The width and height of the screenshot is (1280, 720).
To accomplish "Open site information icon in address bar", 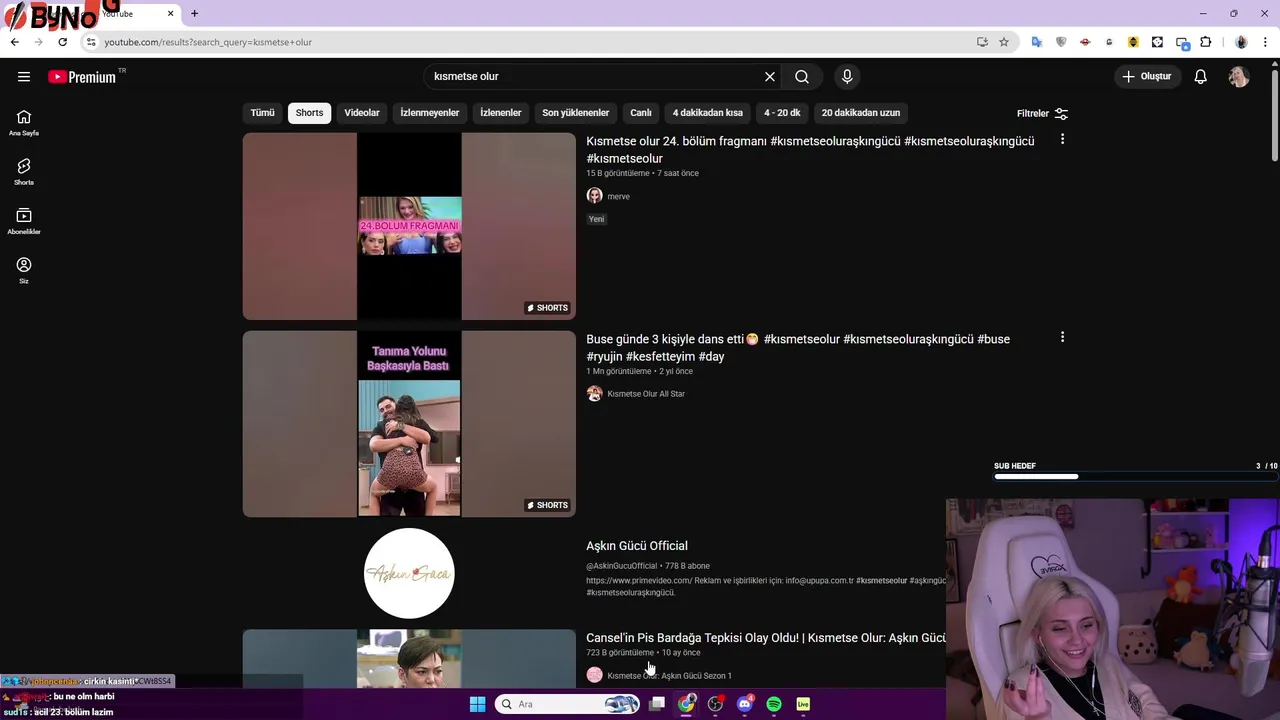I will coord(90,42).
